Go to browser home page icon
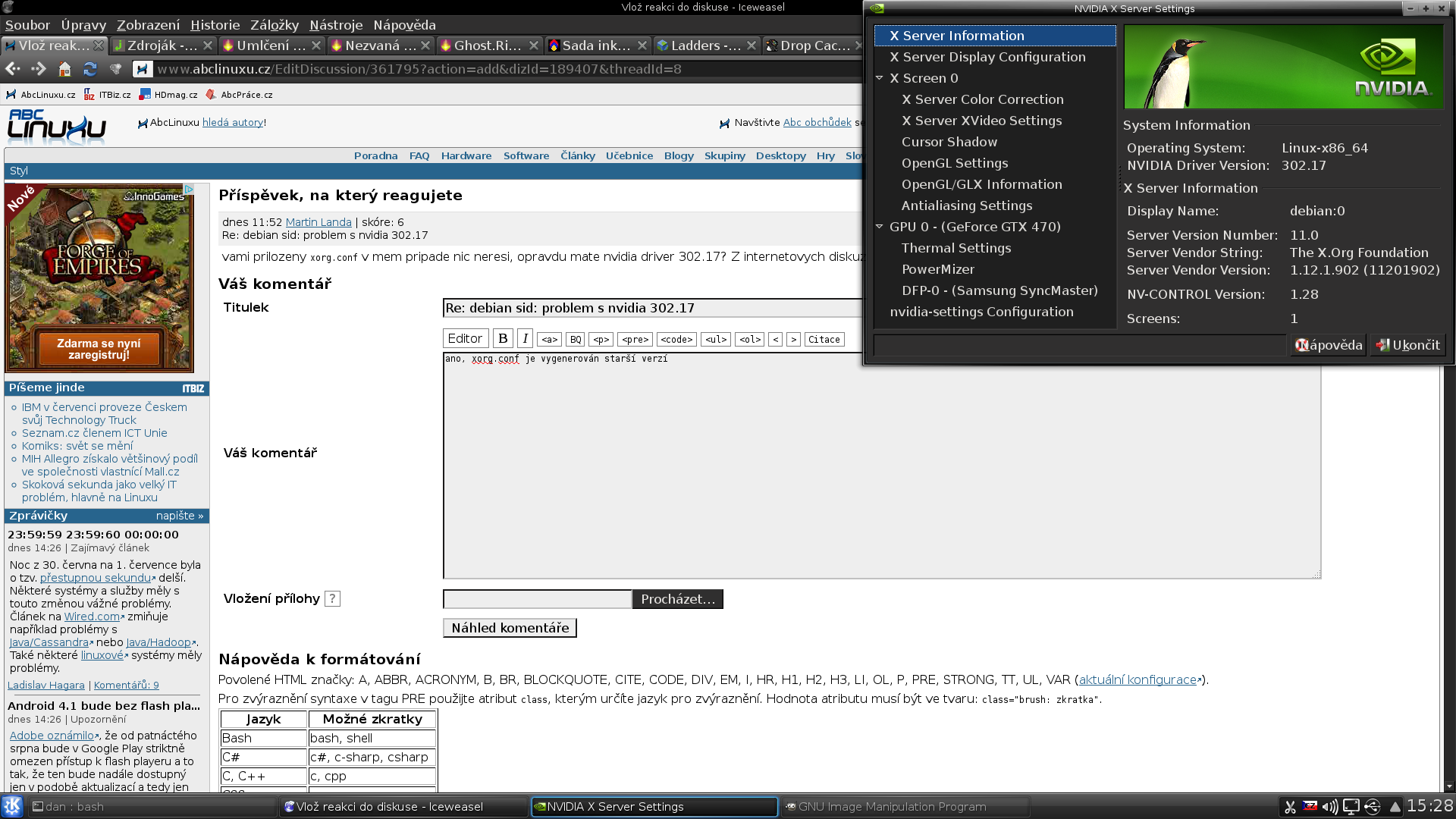The image size is (1456, 819). point(64,69)
